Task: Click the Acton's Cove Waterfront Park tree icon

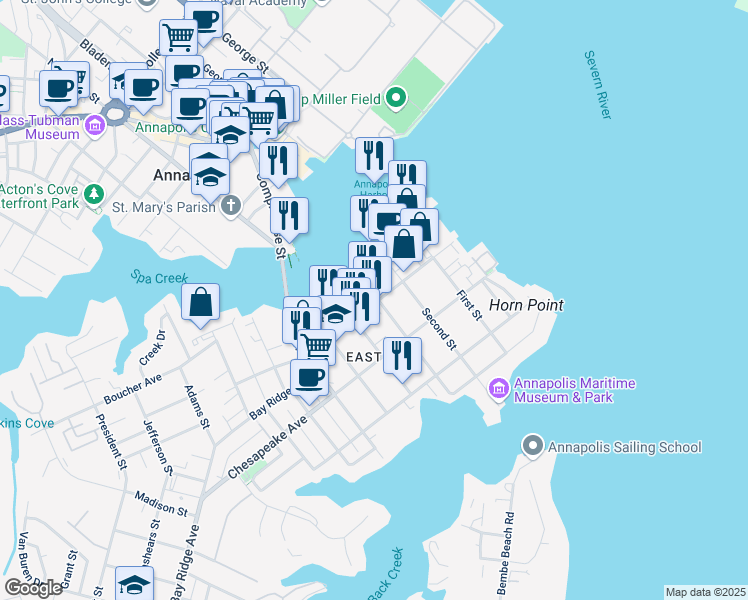Action: click(94, 195)
